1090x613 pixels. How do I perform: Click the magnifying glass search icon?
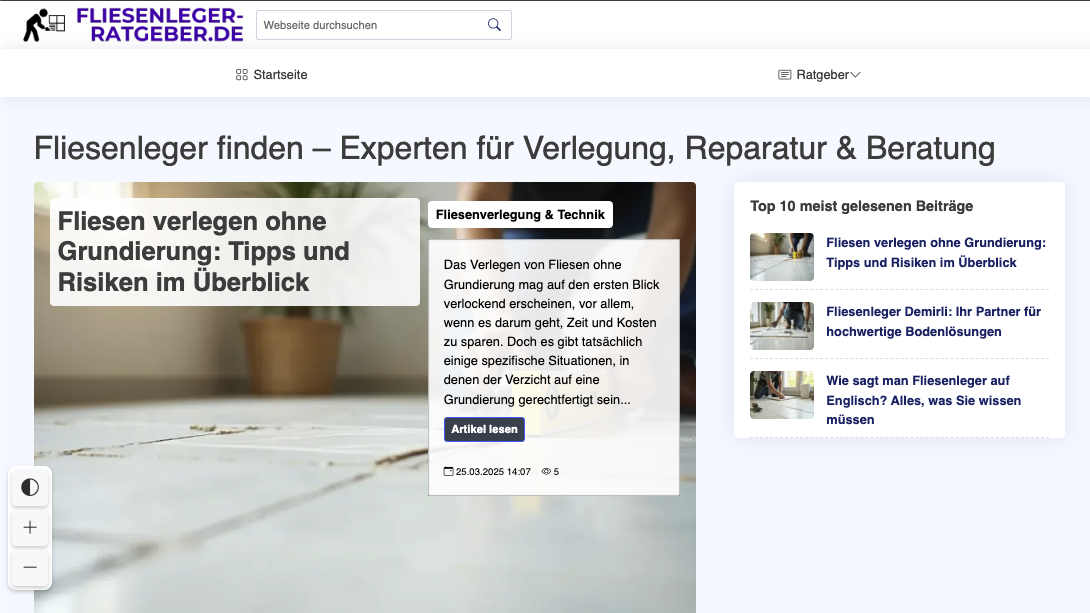pyautogui.click(x=494, y=25)
